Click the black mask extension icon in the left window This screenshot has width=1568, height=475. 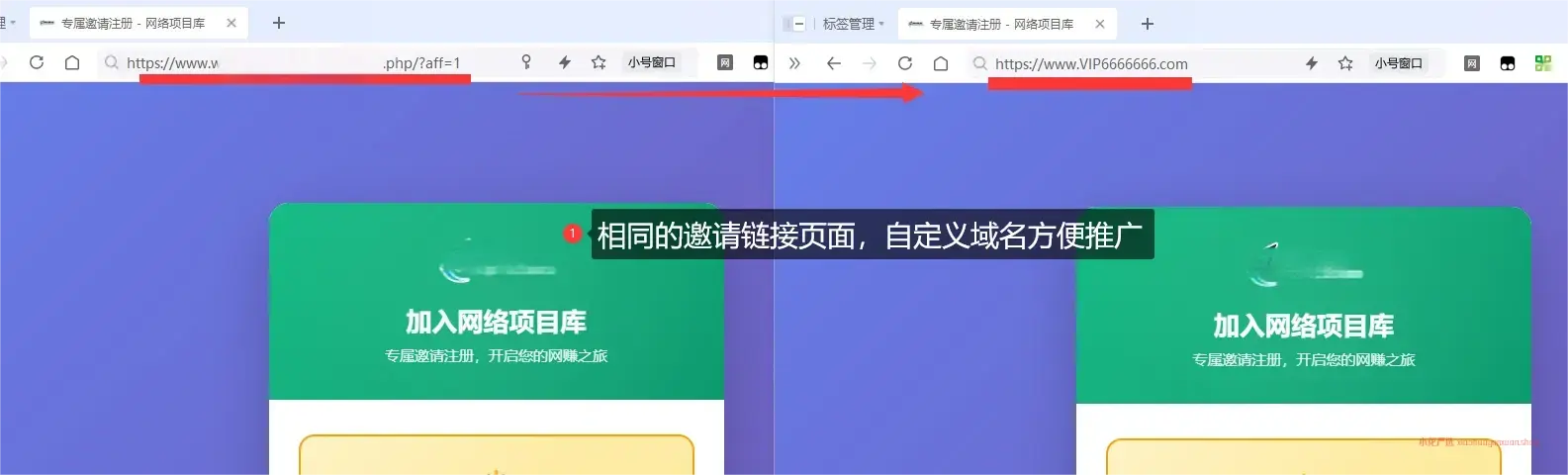click(x=760, y=62)
